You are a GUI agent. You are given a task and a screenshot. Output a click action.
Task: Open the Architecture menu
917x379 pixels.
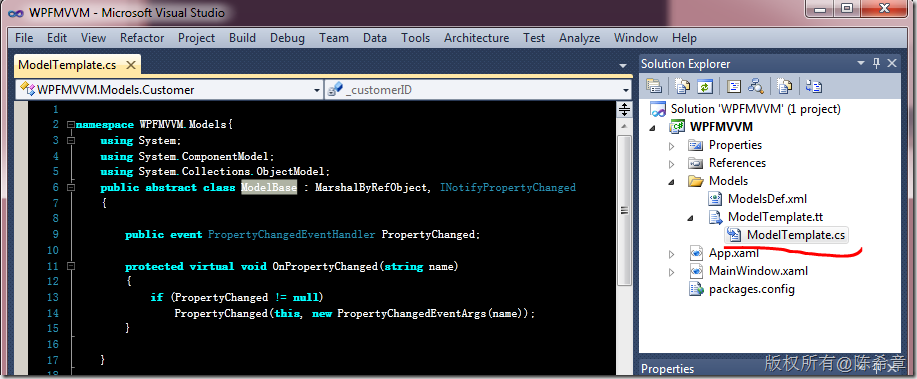477,38
